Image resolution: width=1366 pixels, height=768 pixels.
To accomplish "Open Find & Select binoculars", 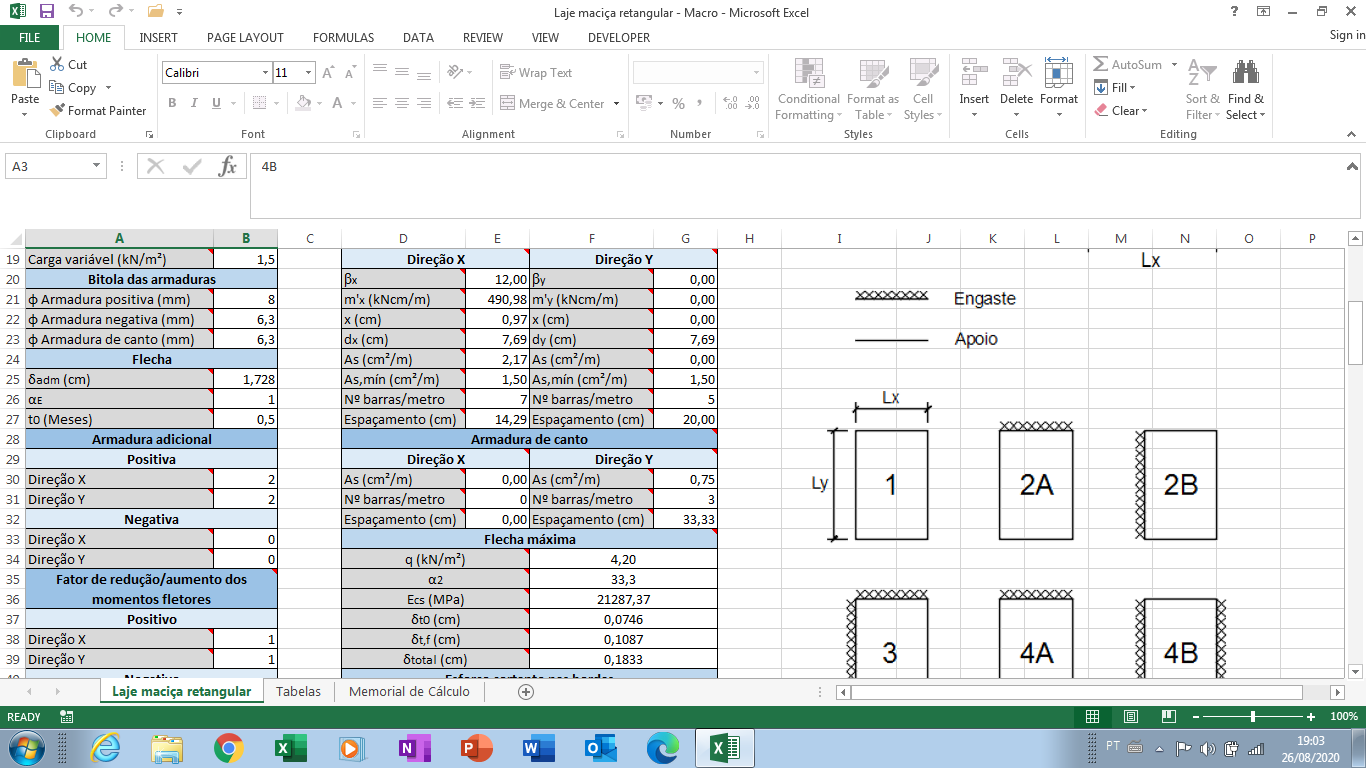I will coord(1245,89).
